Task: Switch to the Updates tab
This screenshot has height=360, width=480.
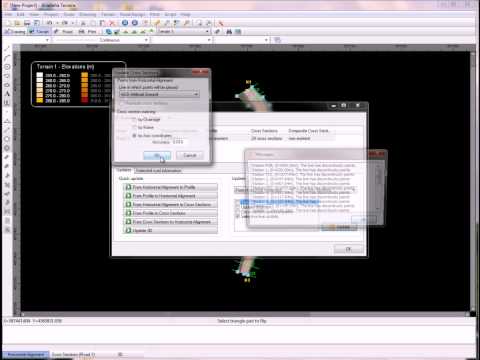Action: (124, 170)
